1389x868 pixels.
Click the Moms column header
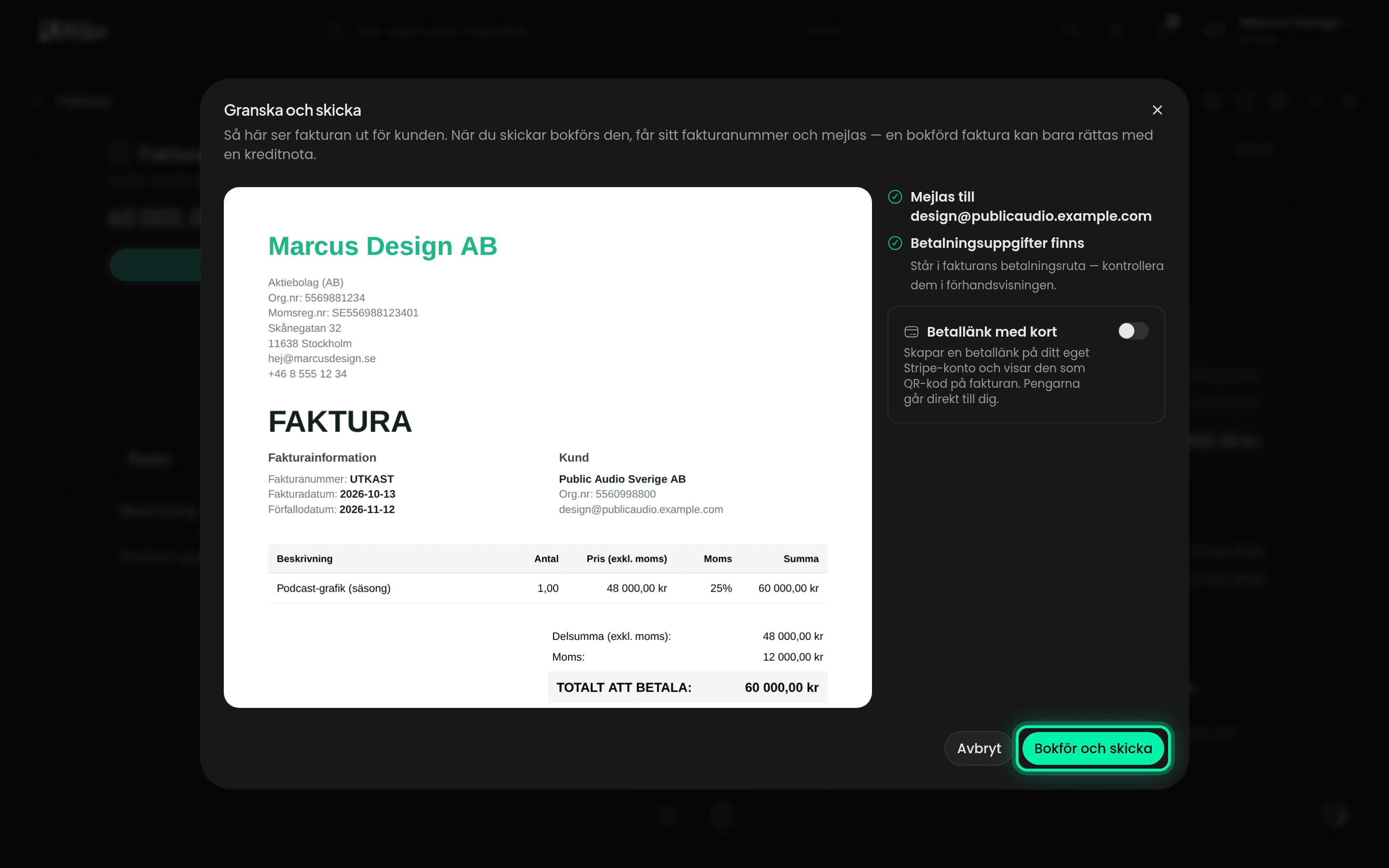pos(718,558)
